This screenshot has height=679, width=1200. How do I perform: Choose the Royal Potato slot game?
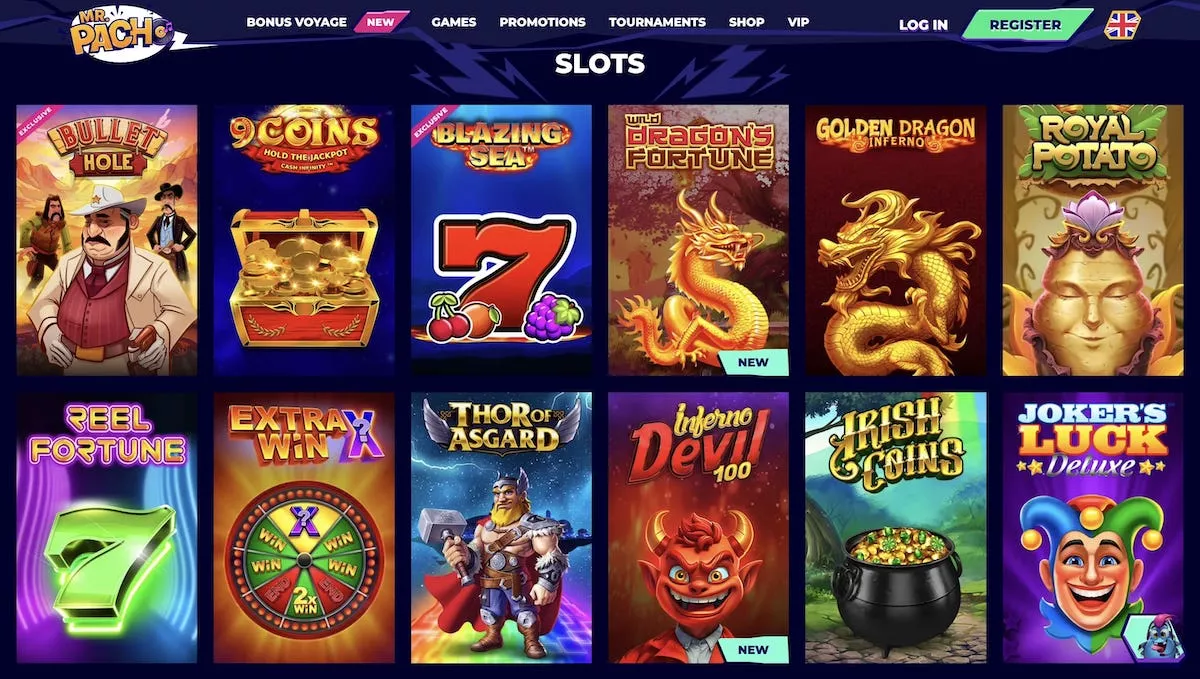point(1093,240)
